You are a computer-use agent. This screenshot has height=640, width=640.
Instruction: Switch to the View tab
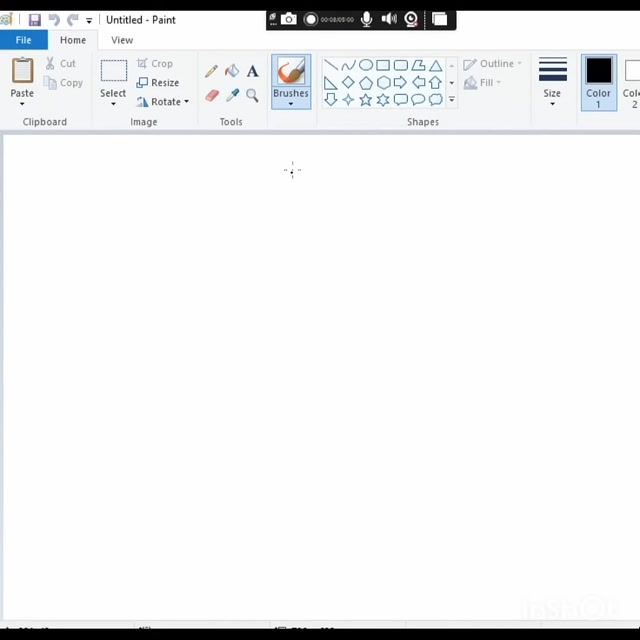pyautogui.click(x=122, y=40)
